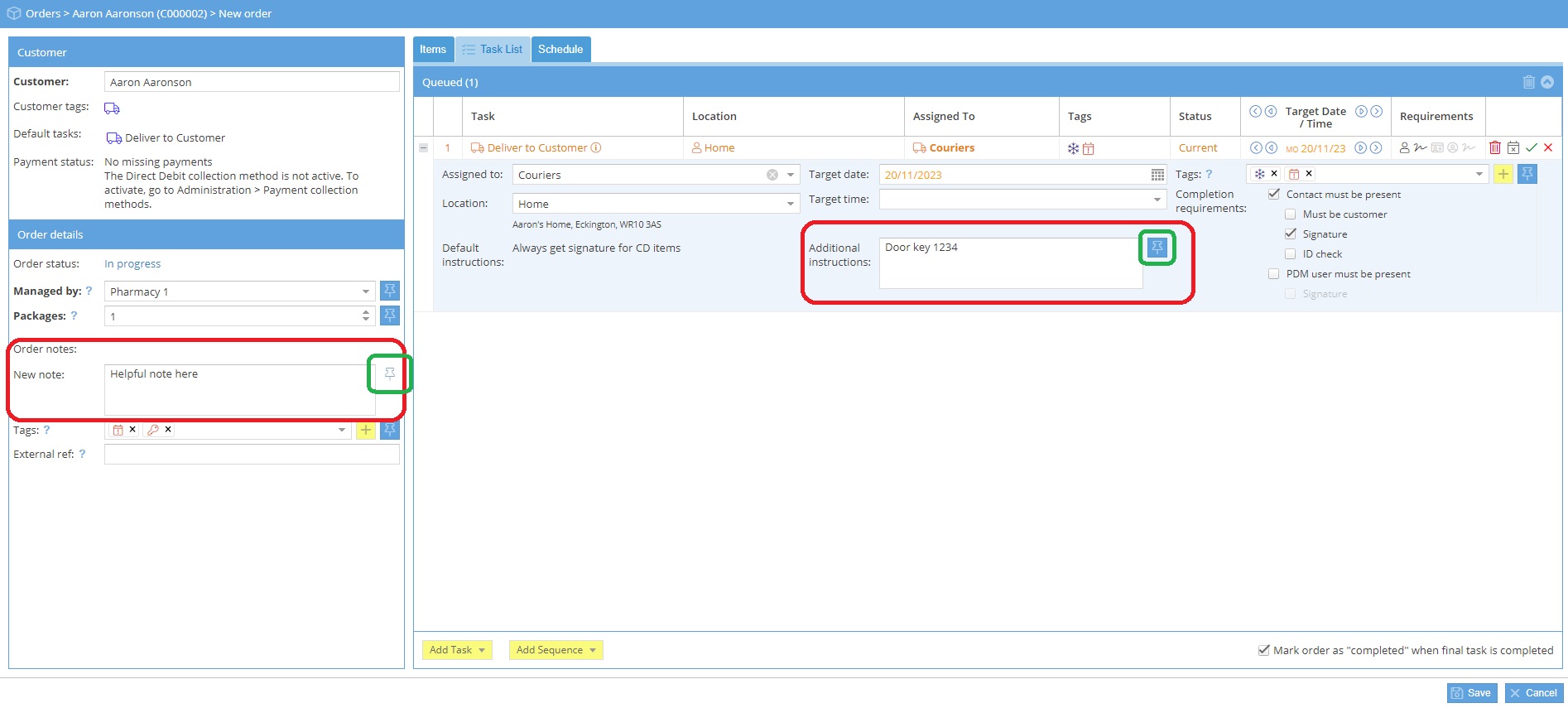
Task: Click yellow plus button beside task Tags
Action: [x=1503, y=174]
